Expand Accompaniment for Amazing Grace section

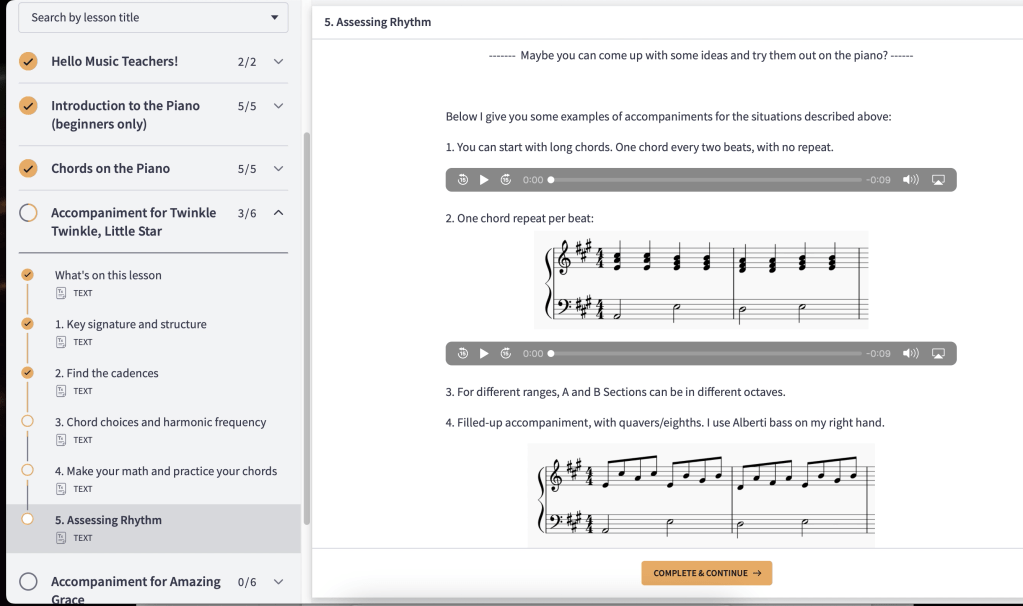tap(278, 582)
